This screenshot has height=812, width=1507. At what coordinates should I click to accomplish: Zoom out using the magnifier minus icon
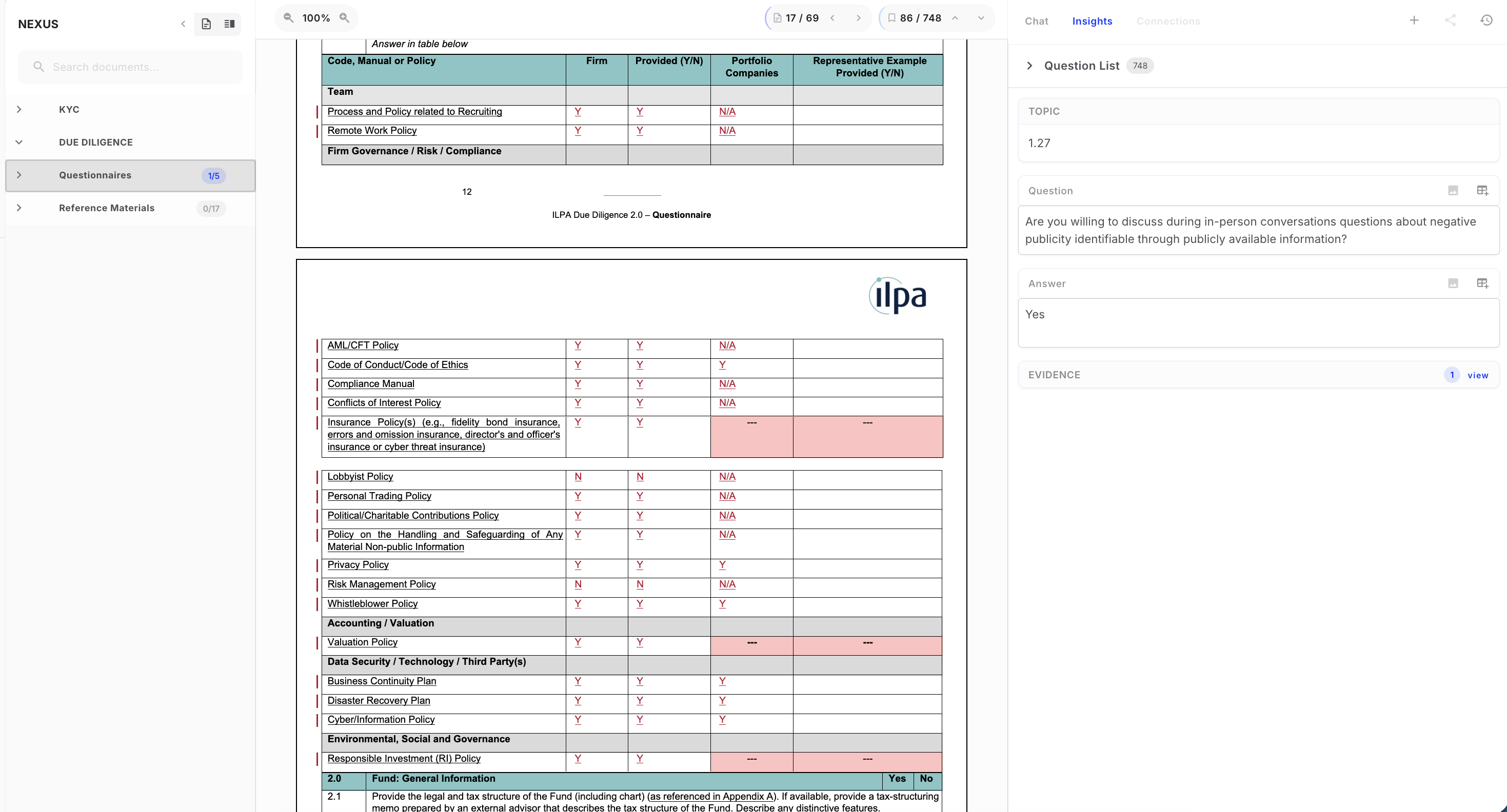coord(288,18)
